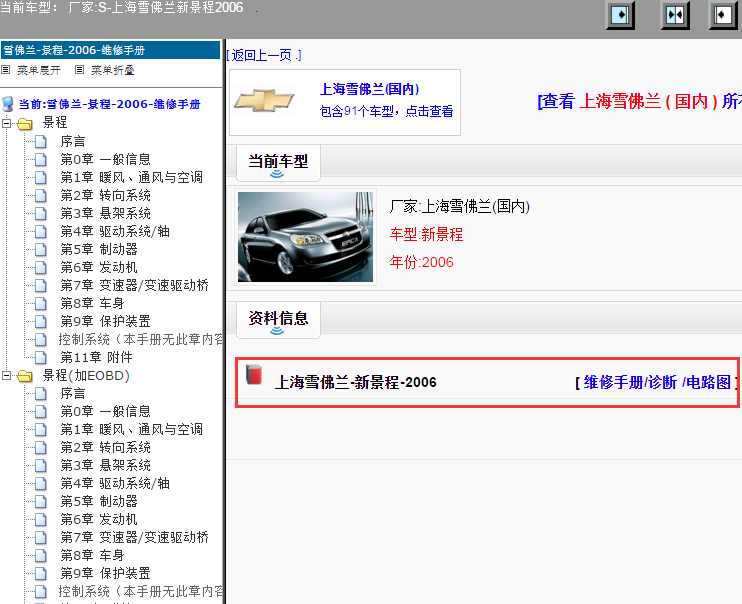
Task: Click the left-arrow pane layout button
Action: coord(722,15)
